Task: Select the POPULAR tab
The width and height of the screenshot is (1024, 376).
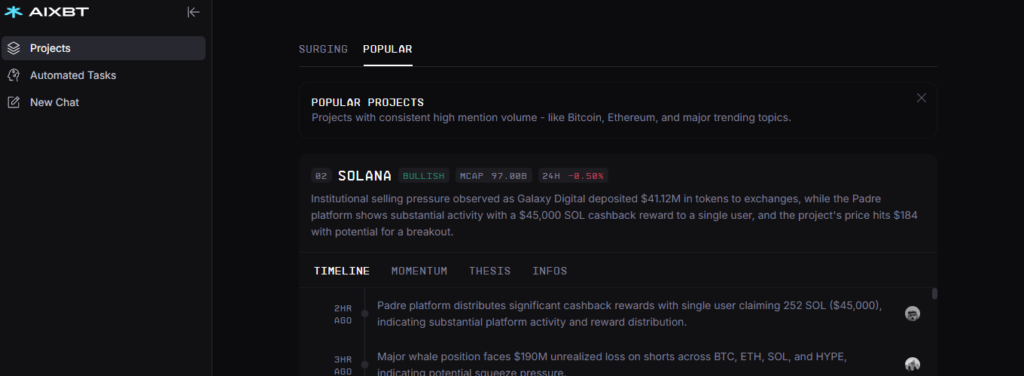Action: [387, 49]
